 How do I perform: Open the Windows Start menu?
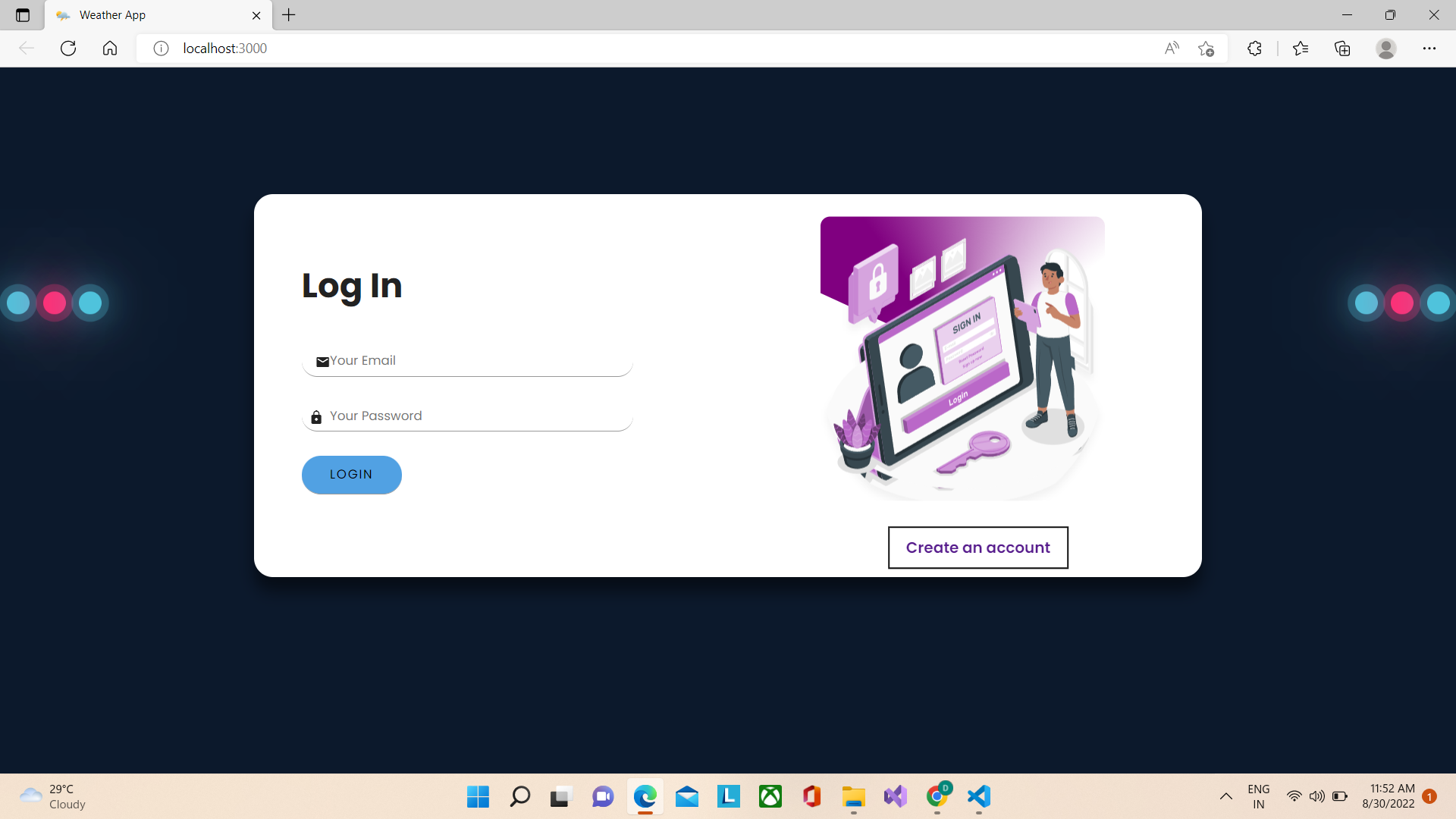[479, 797]
